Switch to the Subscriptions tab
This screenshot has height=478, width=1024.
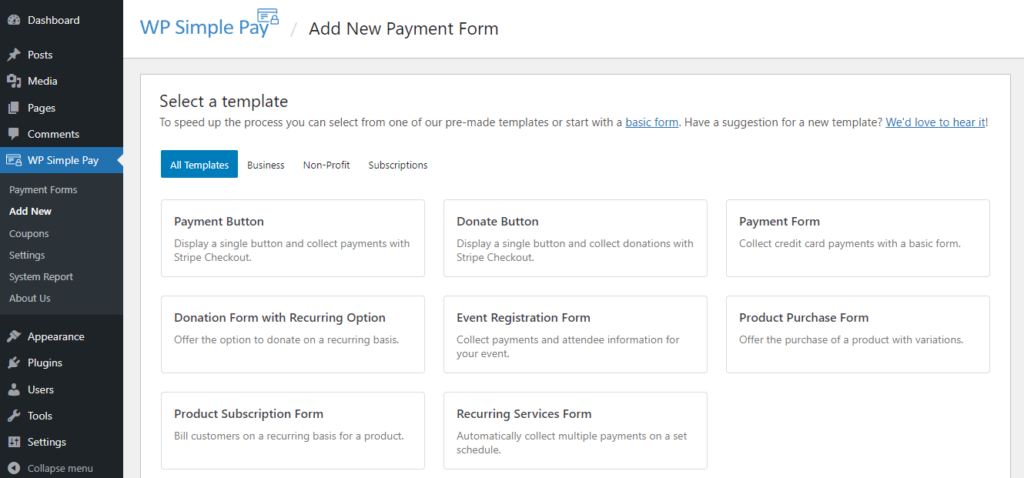tap(398, 165)
